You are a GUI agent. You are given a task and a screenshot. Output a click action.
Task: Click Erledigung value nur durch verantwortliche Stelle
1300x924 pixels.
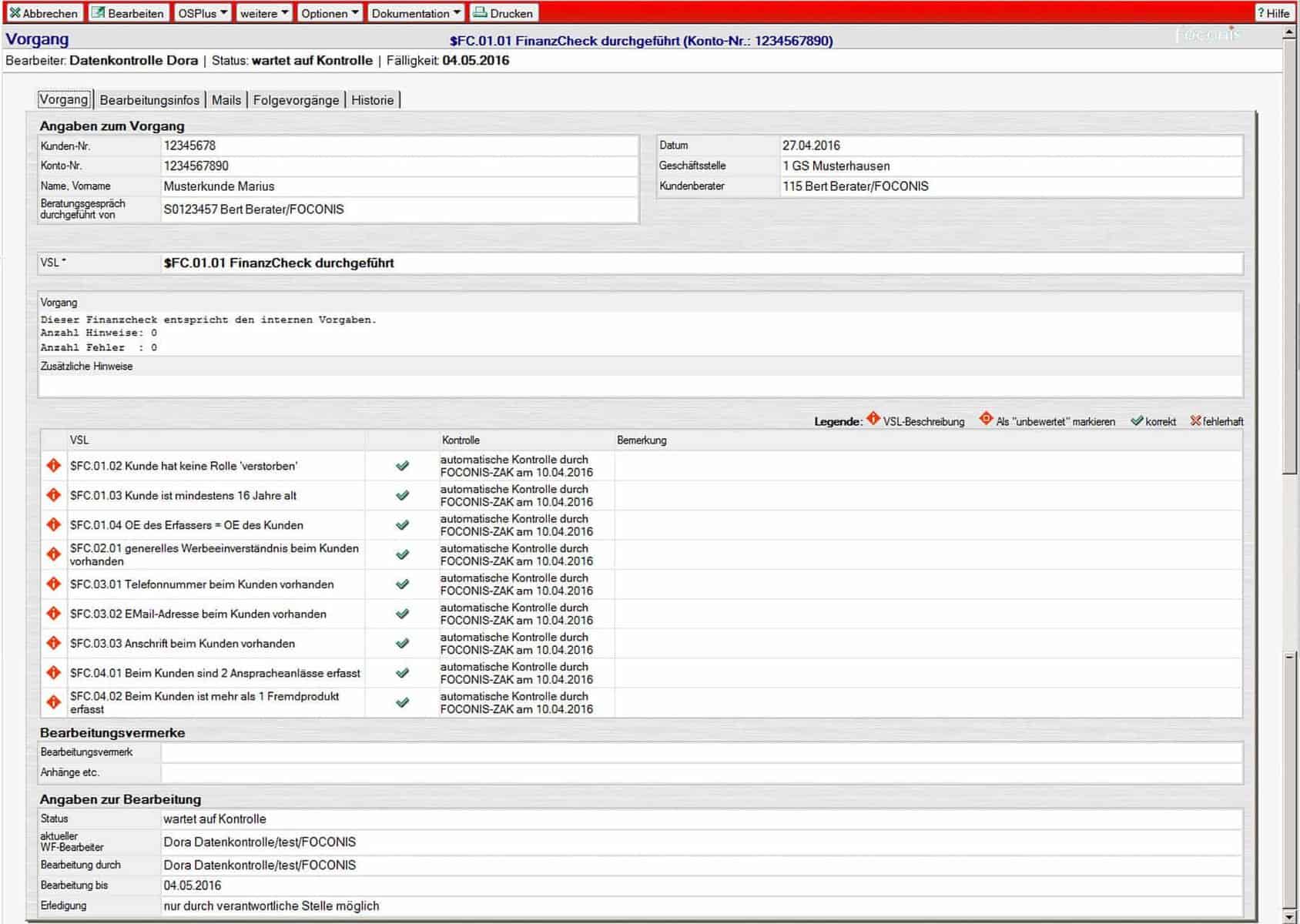pyautogui.click(x=271, y=906)
